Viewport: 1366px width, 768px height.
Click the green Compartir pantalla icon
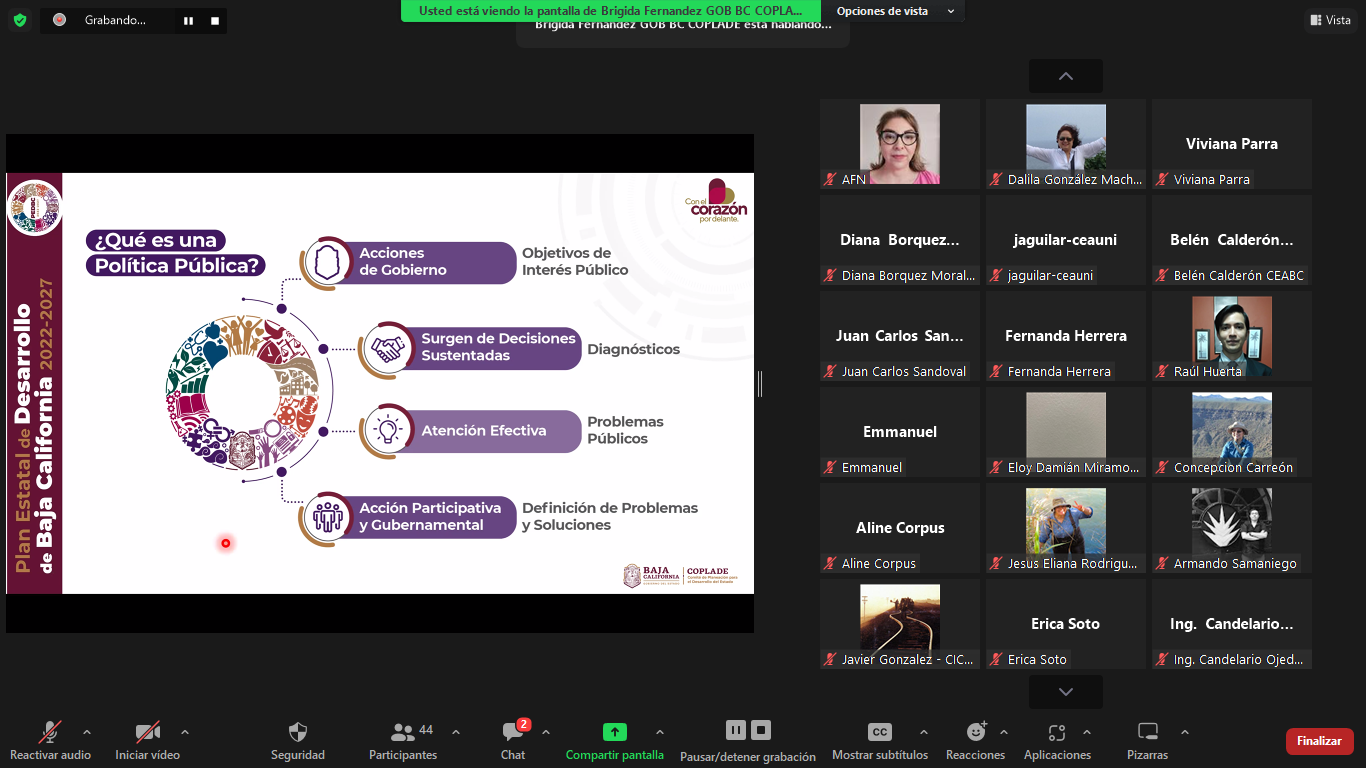pos(614,732)
